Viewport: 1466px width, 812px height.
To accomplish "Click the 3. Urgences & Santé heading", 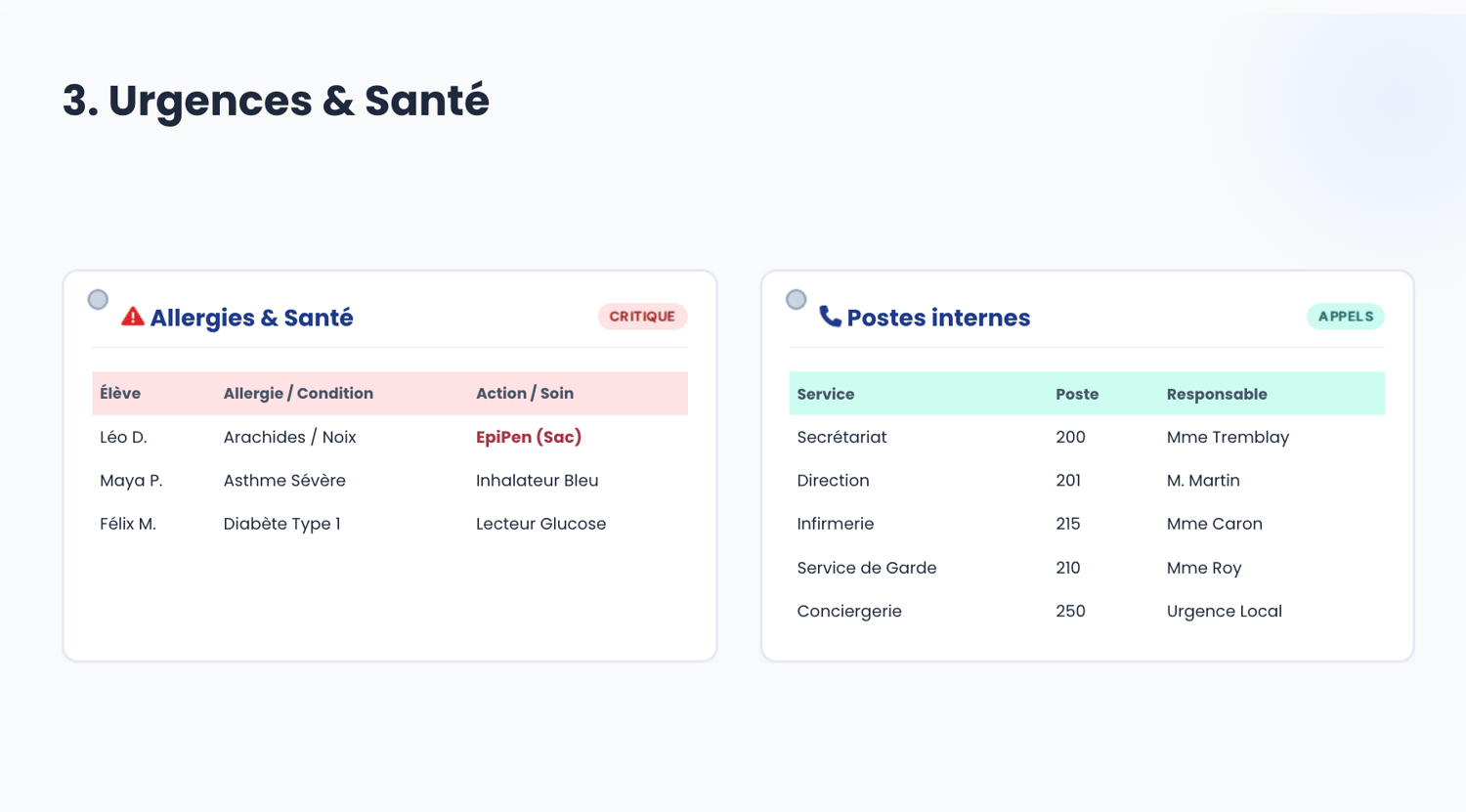I will tap(276, 101).
